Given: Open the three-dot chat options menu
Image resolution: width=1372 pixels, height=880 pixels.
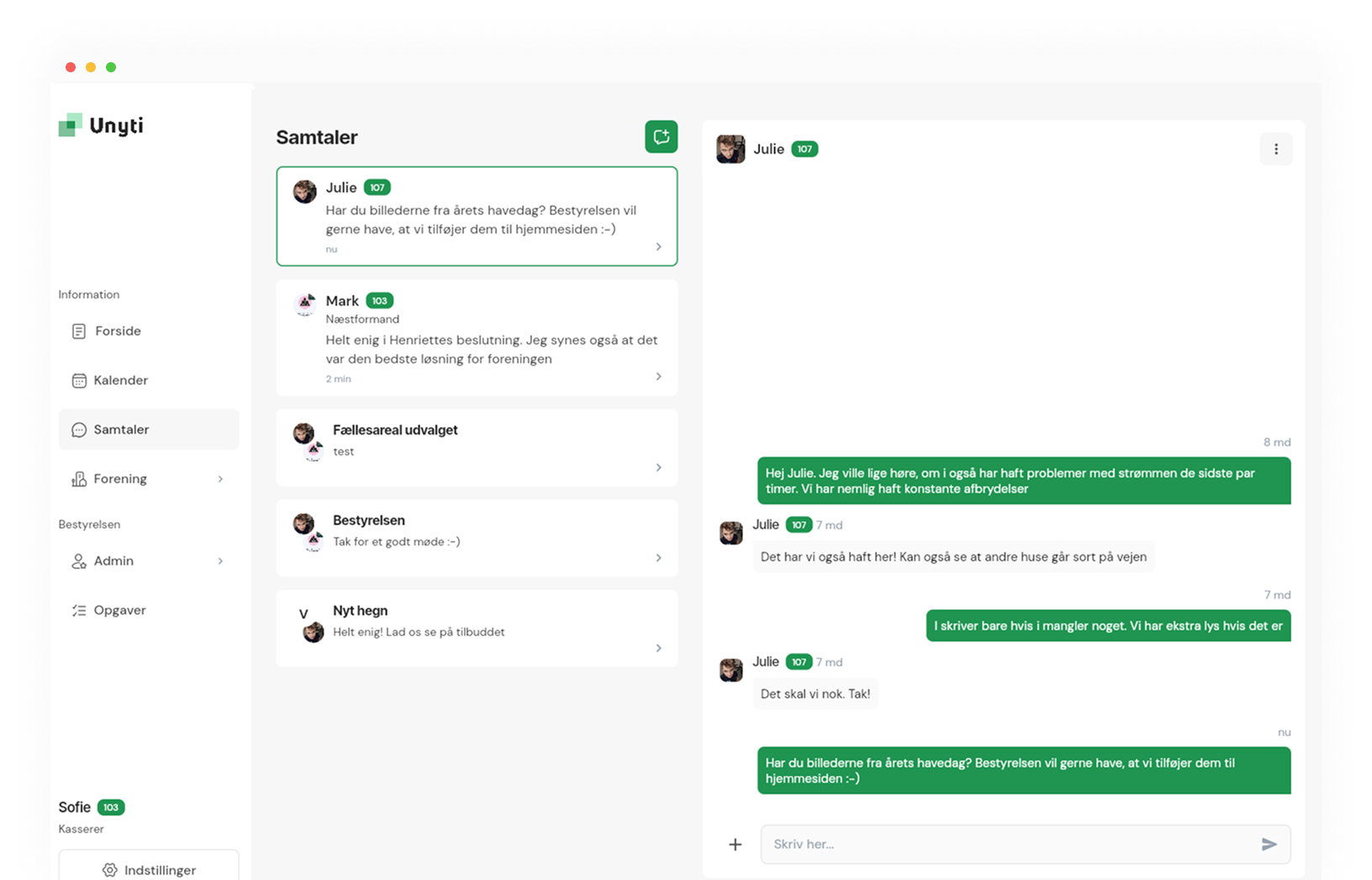Looking at the screenshot, I should click(1275, 149).
